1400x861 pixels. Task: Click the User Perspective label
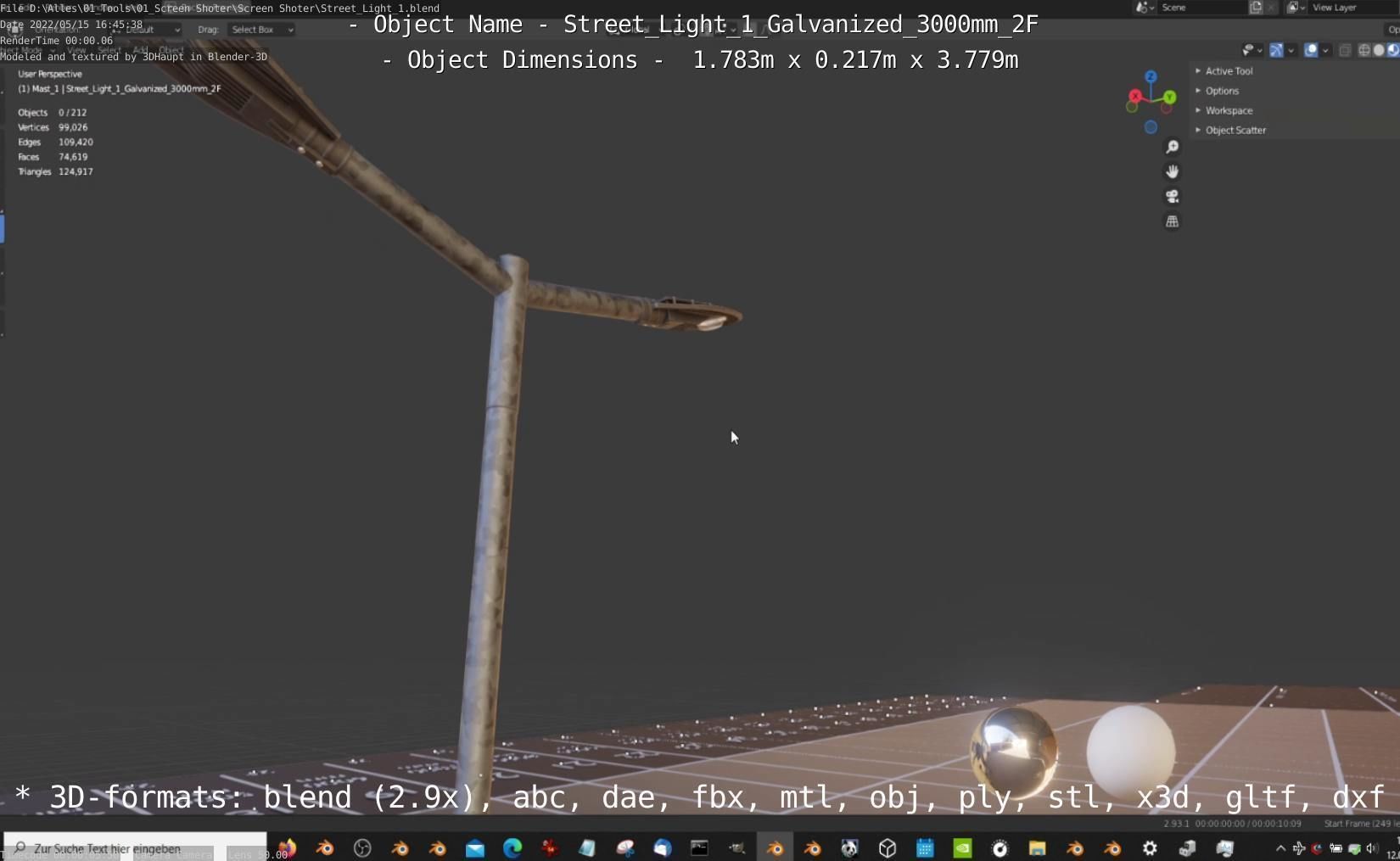click(x=50, y=74)
